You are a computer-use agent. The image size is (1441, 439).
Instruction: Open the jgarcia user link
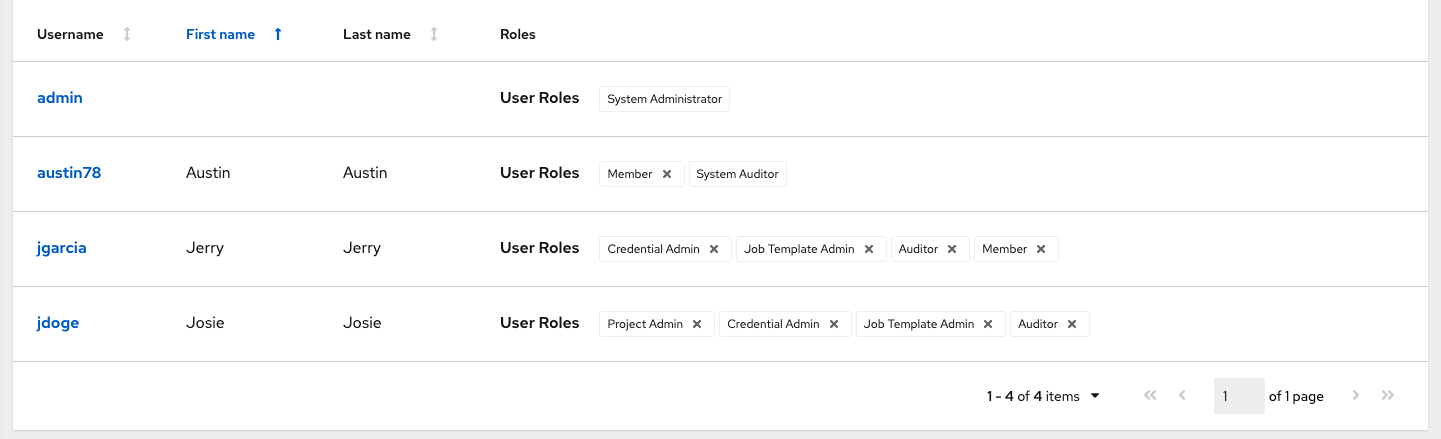click(x=62, y=248)
